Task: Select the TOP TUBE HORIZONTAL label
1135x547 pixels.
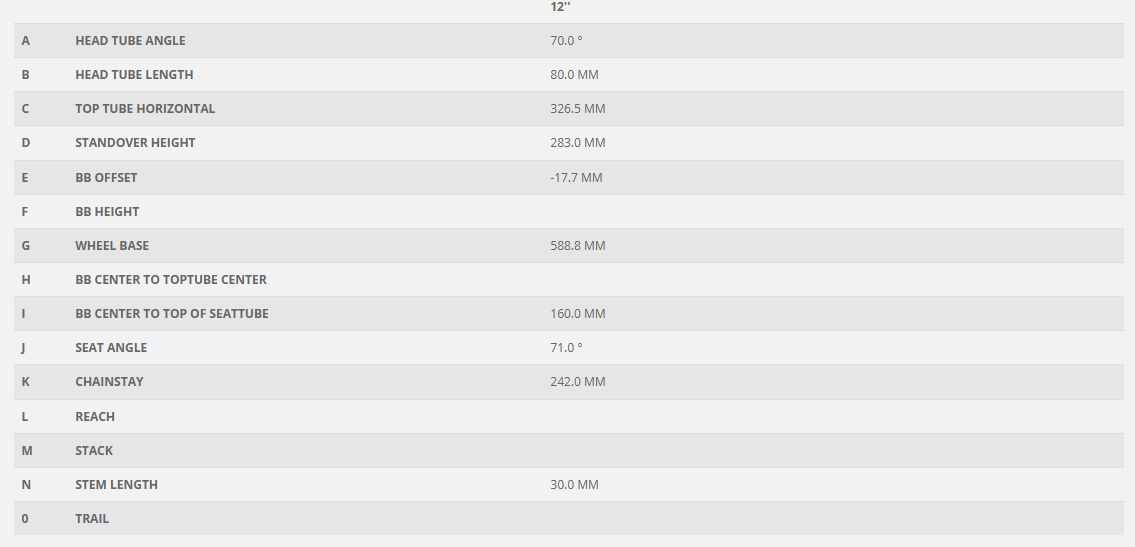Action: 145,109
